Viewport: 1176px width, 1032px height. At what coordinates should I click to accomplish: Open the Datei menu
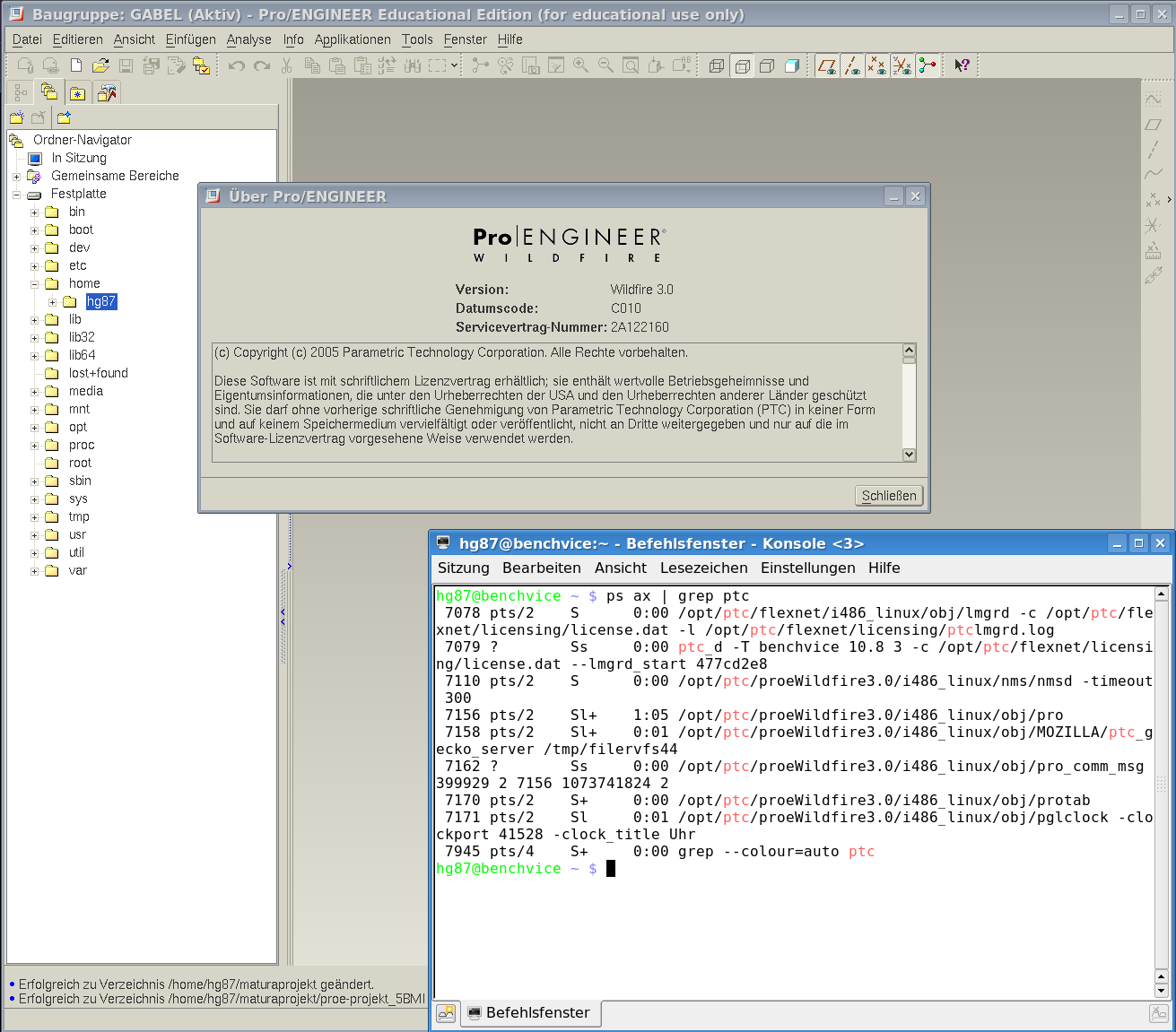coord(27,39)
